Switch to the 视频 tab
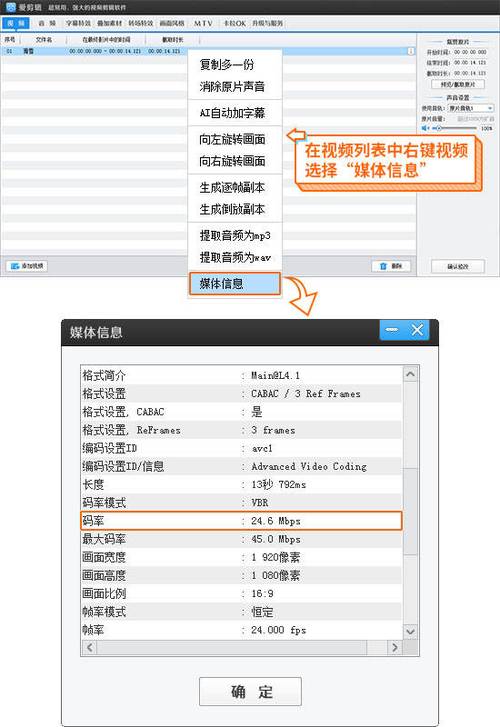 coord(16,23)
